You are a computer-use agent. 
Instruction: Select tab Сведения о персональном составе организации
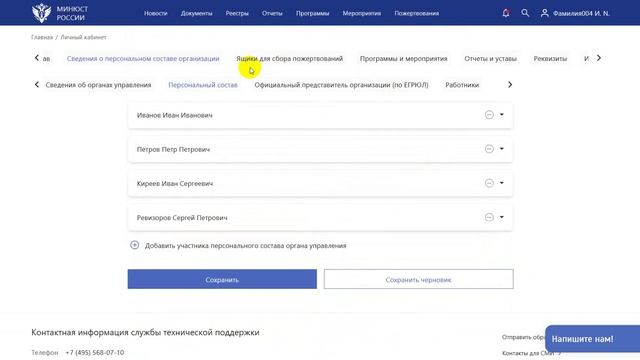tap(143, 59)
